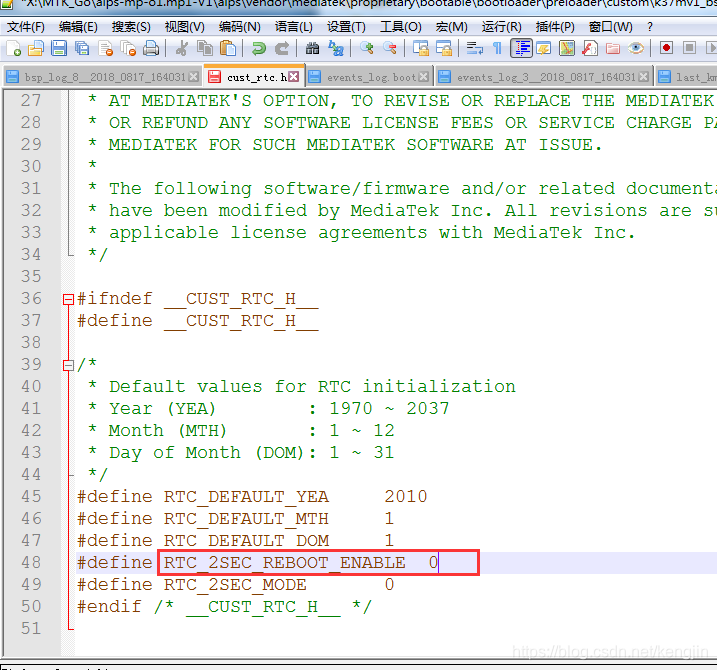Close the current document with the Close icon

(106, 48)
